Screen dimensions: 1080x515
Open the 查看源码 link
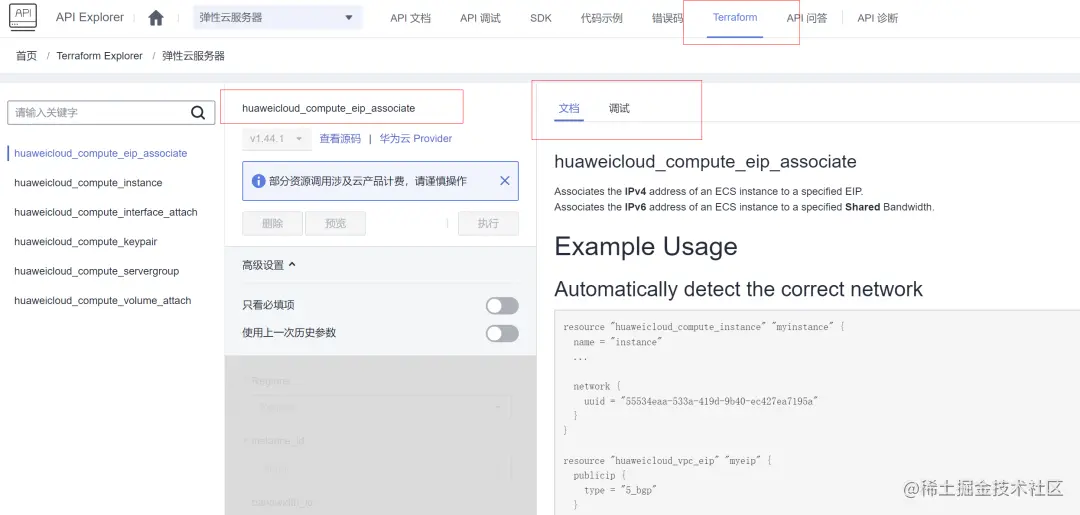pyautogui.click(x=340, y=138)
